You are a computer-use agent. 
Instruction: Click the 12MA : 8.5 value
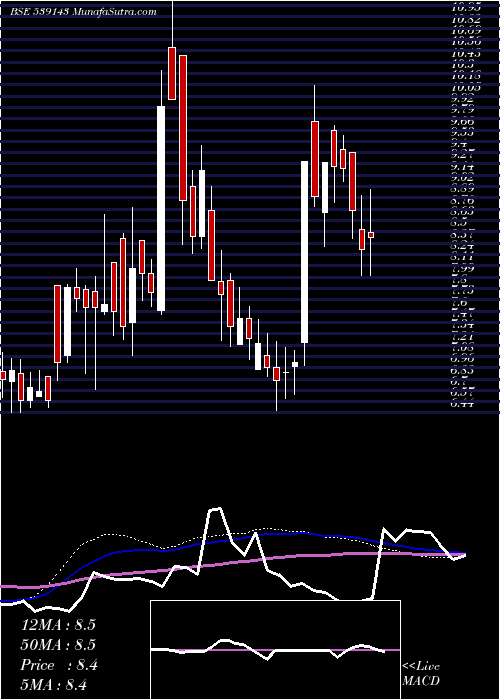[x=58, y=625]
